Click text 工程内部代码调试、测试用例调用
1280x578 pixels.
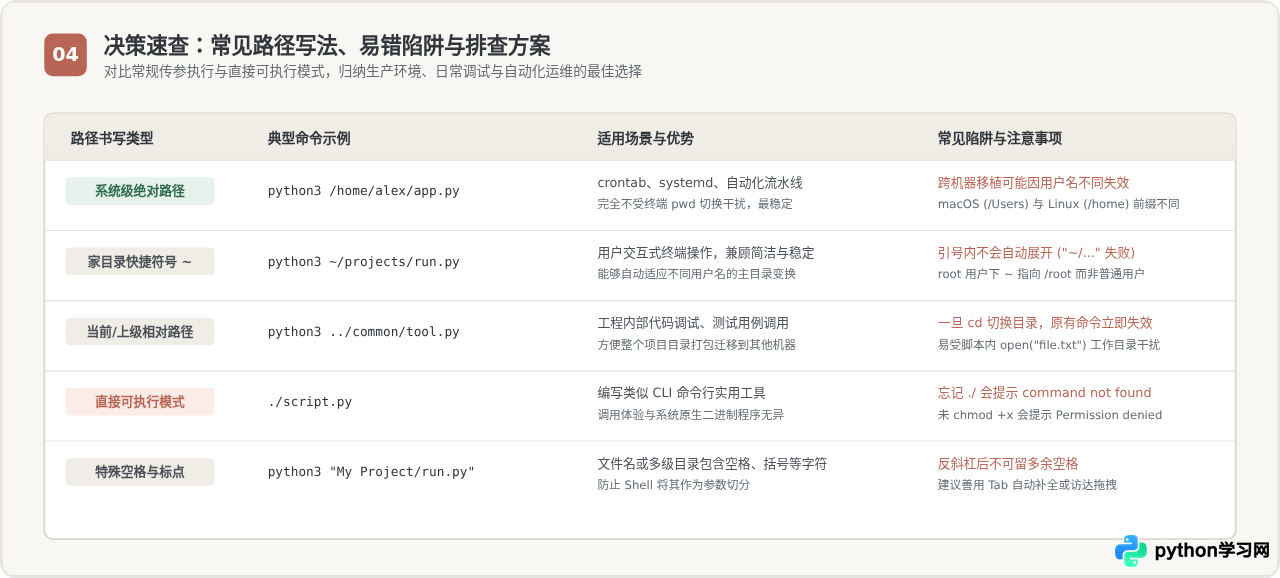[693, 323]
